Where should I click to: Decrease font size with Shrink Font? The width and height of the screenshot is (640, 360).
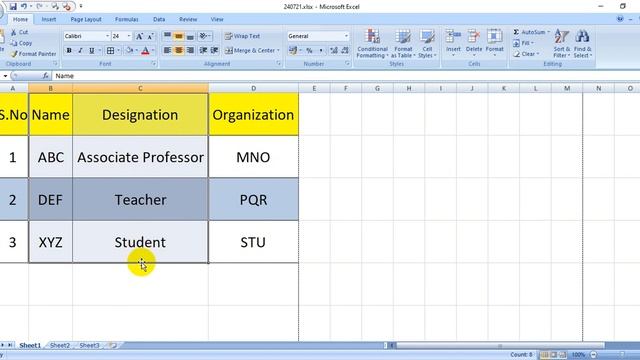tap(150, 36)
